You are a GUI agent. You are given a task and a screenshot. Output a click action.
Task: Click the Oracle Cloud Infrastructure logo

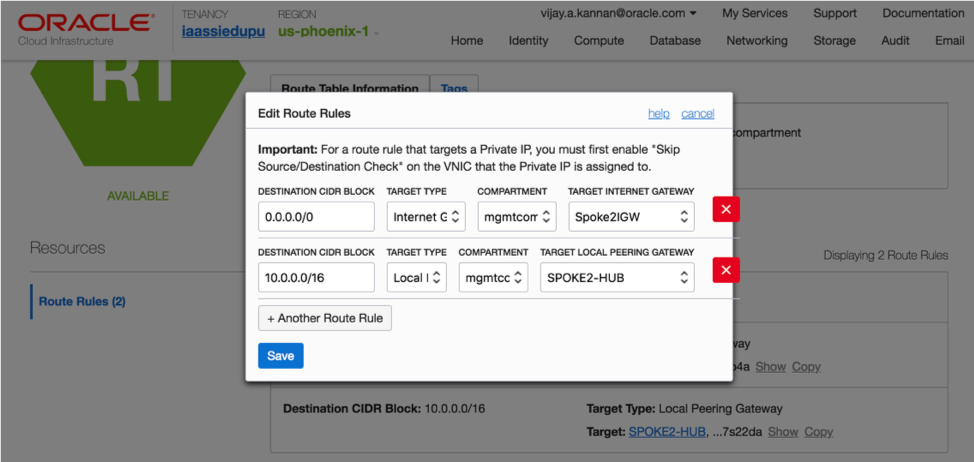click(x=86, y=27)
